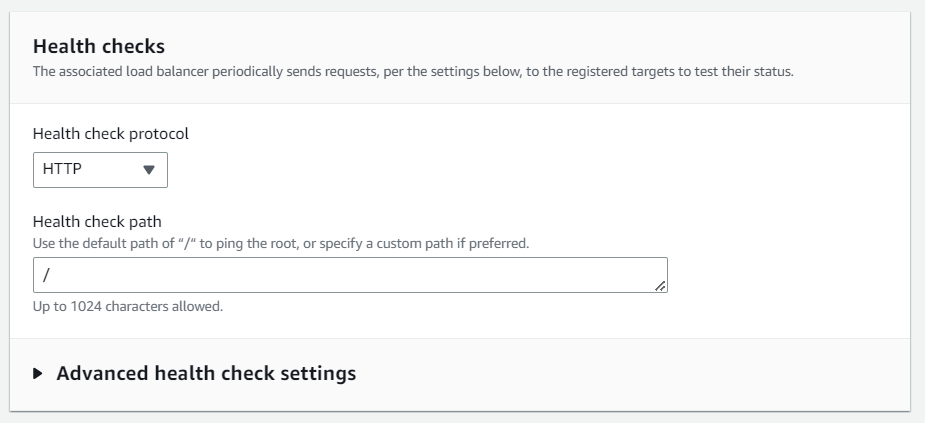Click the down arrow beside HTTP
Image resolution: width=925 pixels, height=423 pixels.
149,170
